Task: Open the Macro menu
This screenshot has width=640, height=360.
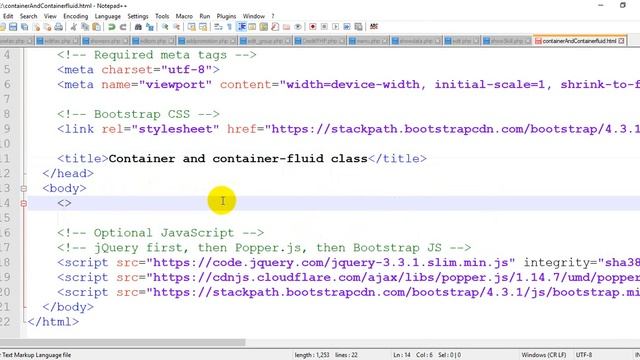Action: coord(184,16)
